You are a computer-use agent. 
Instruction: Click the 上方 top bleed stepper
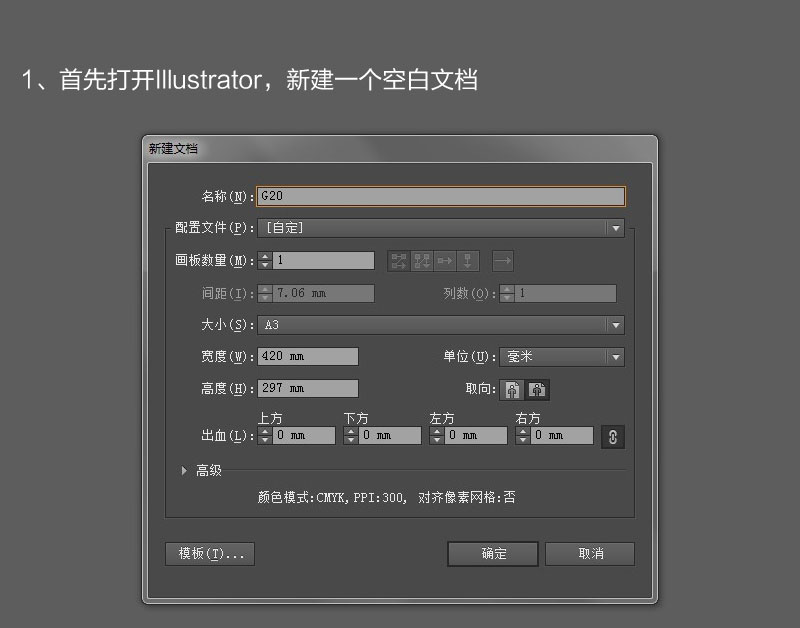point(265,435)
